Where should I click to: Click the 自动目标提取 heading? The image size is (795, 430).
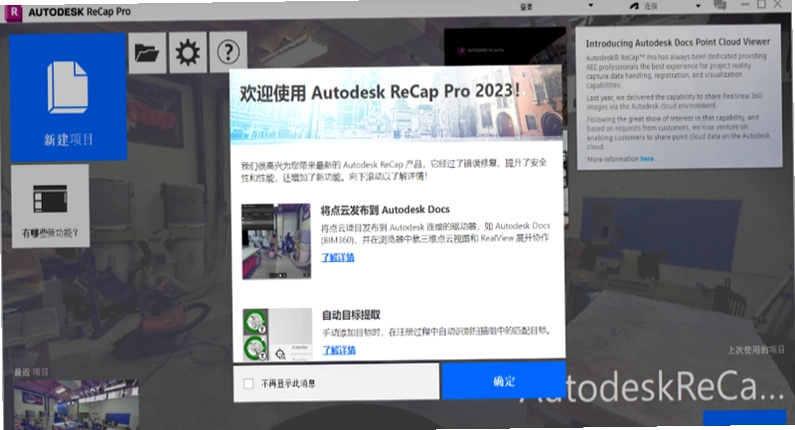click(351, 315)
